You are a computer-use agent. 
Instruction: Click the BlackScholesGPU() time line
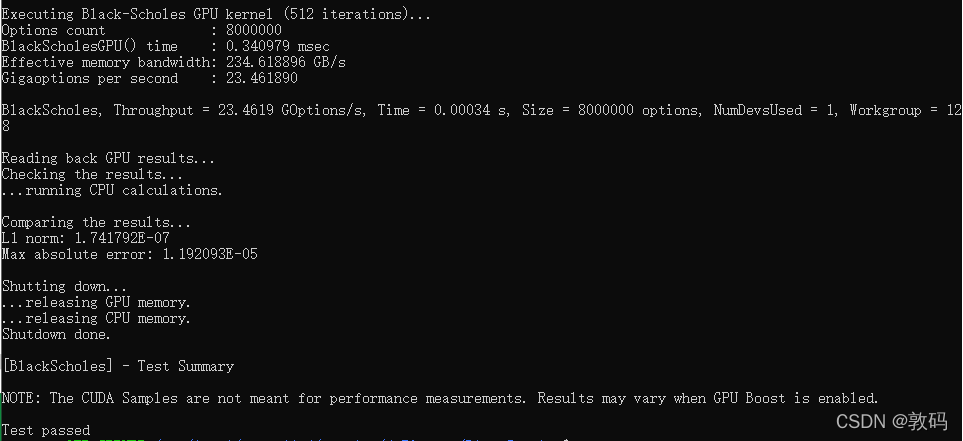[x=164, y=46]
